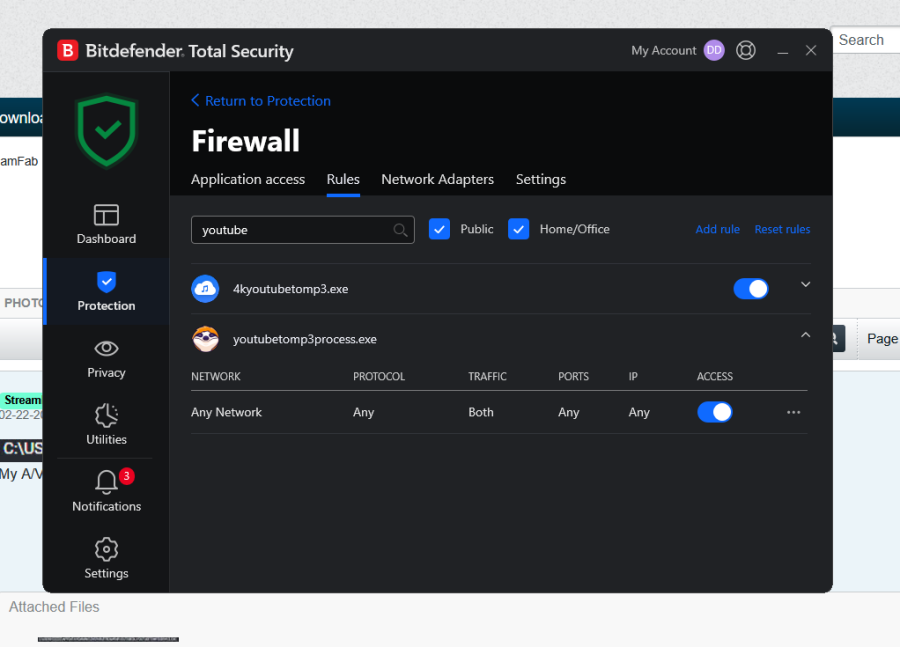The height and width of the screenshot is (647, 900).
Task: Switch to the Application access tab
Action: [248, 180]
